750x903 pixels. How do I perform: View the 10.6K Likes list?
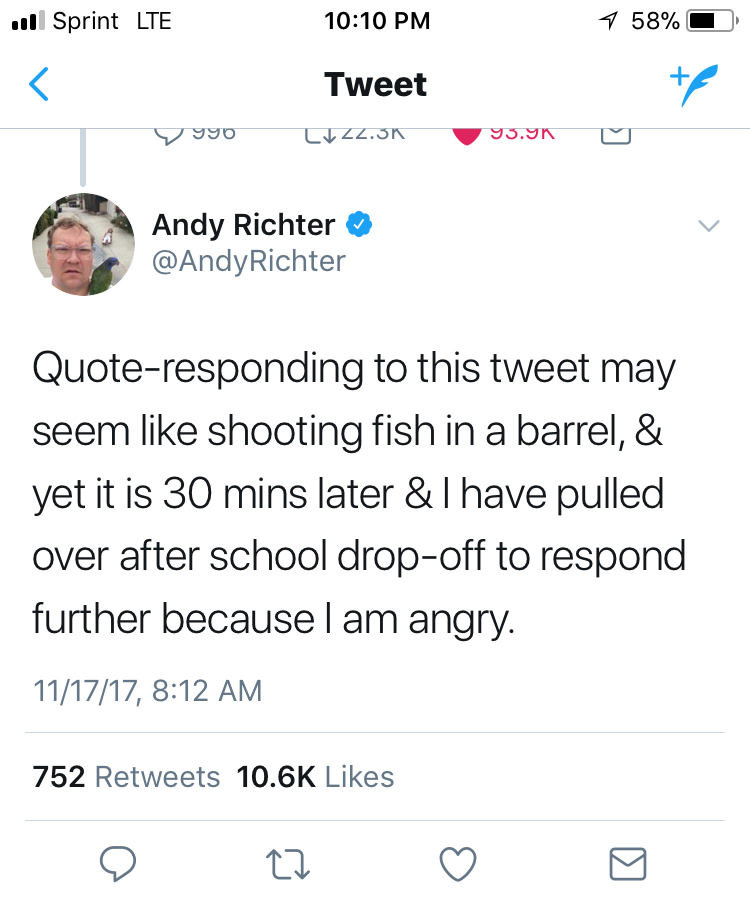point(315,777)
